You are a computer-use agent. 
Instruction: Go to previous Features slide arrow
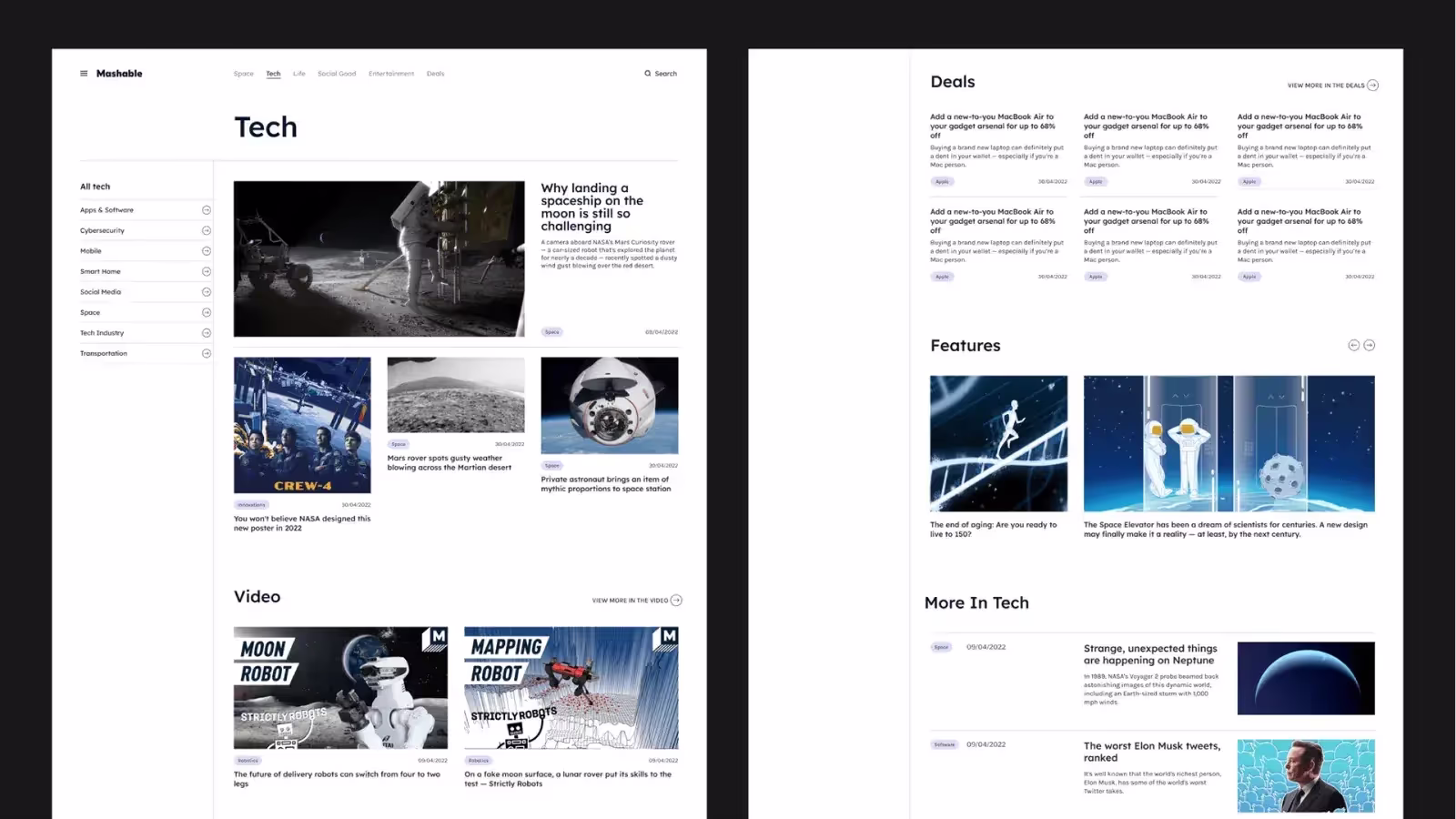pyautogui.click(x=1353, y=346)
